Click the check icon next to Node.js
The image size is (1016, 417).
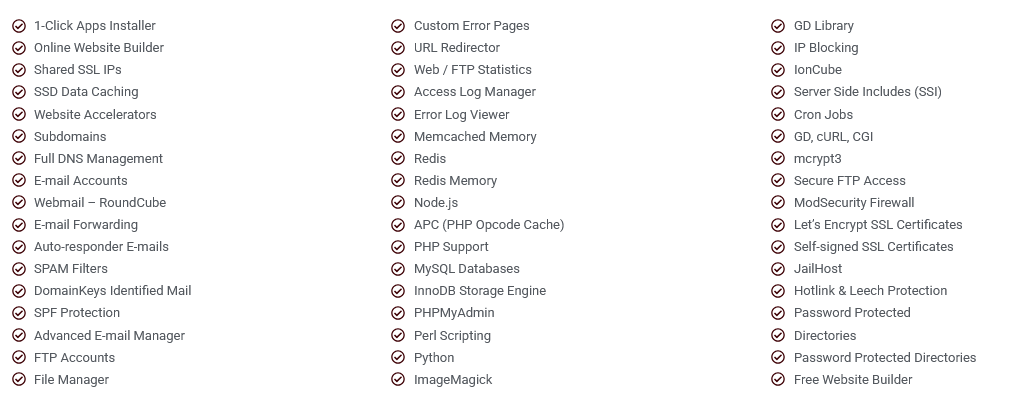398,203
